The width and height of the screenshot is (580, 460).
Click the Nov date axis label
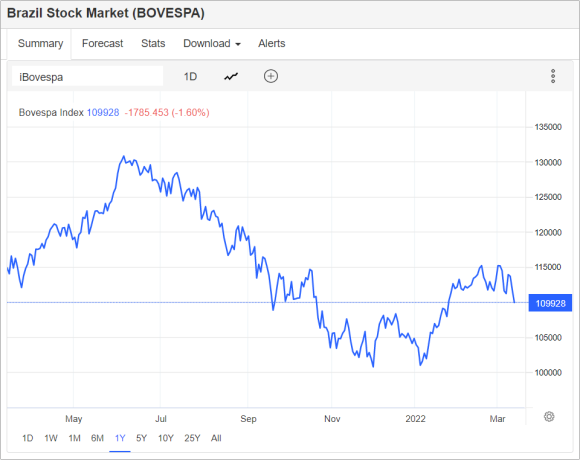pyautogui.click(x=332, y=419)
